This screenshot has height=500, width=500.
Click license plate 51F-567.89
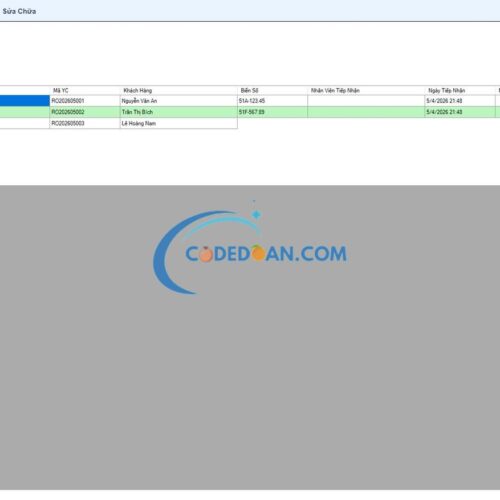pyautogui.click(x=272, y=112)
